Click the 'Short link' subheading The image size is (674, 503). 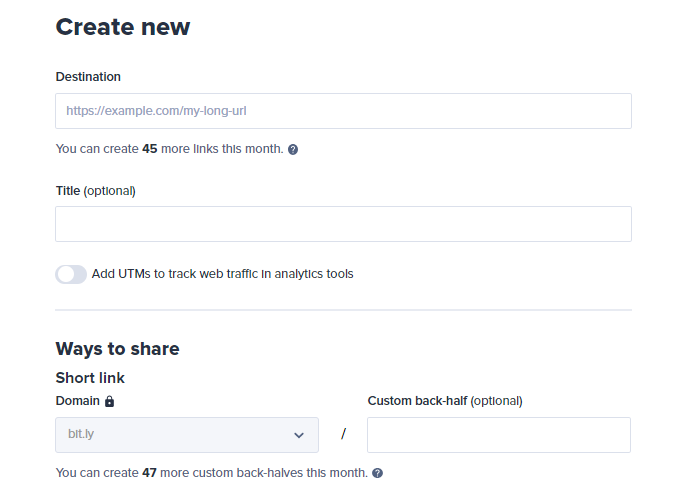click(90, 378)
